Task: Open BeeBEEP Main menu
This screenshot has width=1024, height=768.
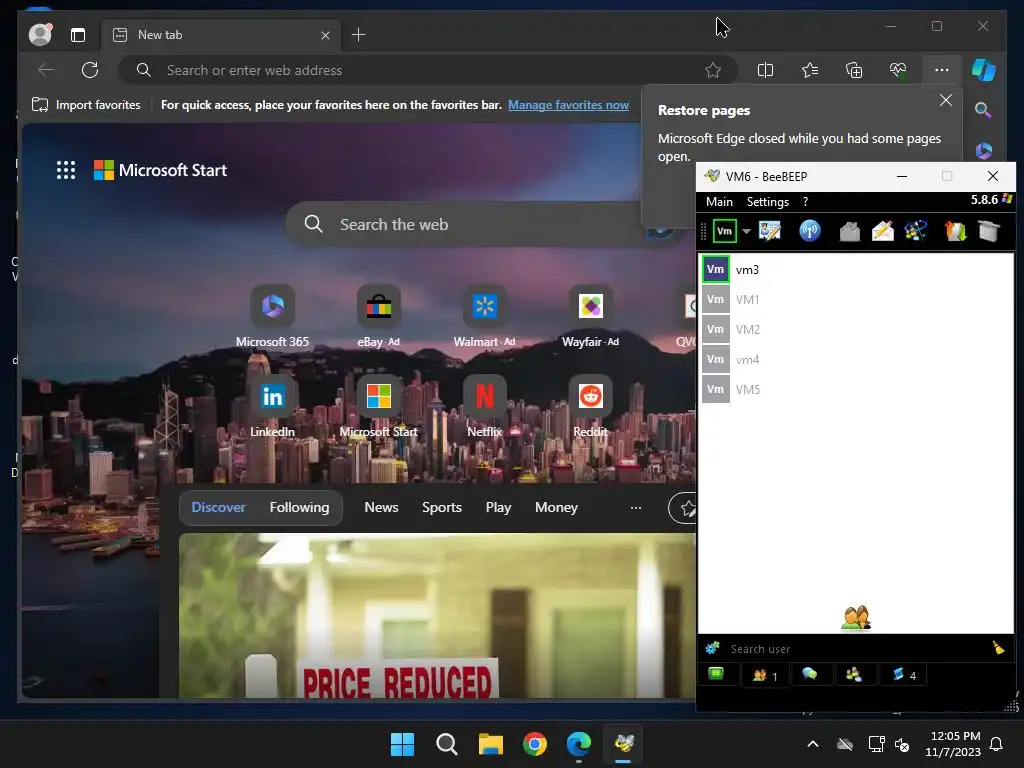Action: [719, 202]
